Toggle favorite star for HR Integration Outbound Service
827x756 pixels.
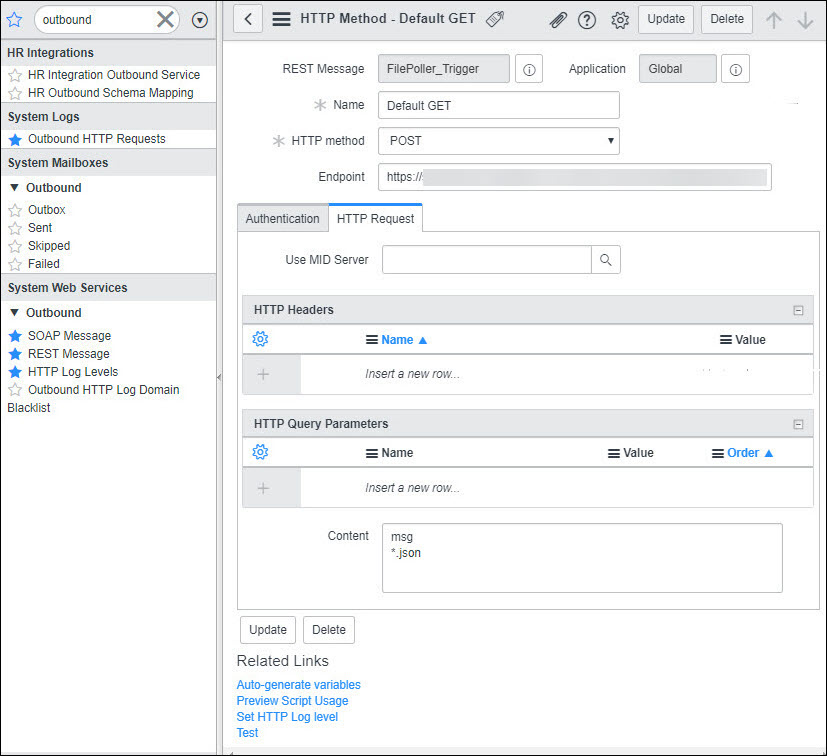[x=15, y=75]
